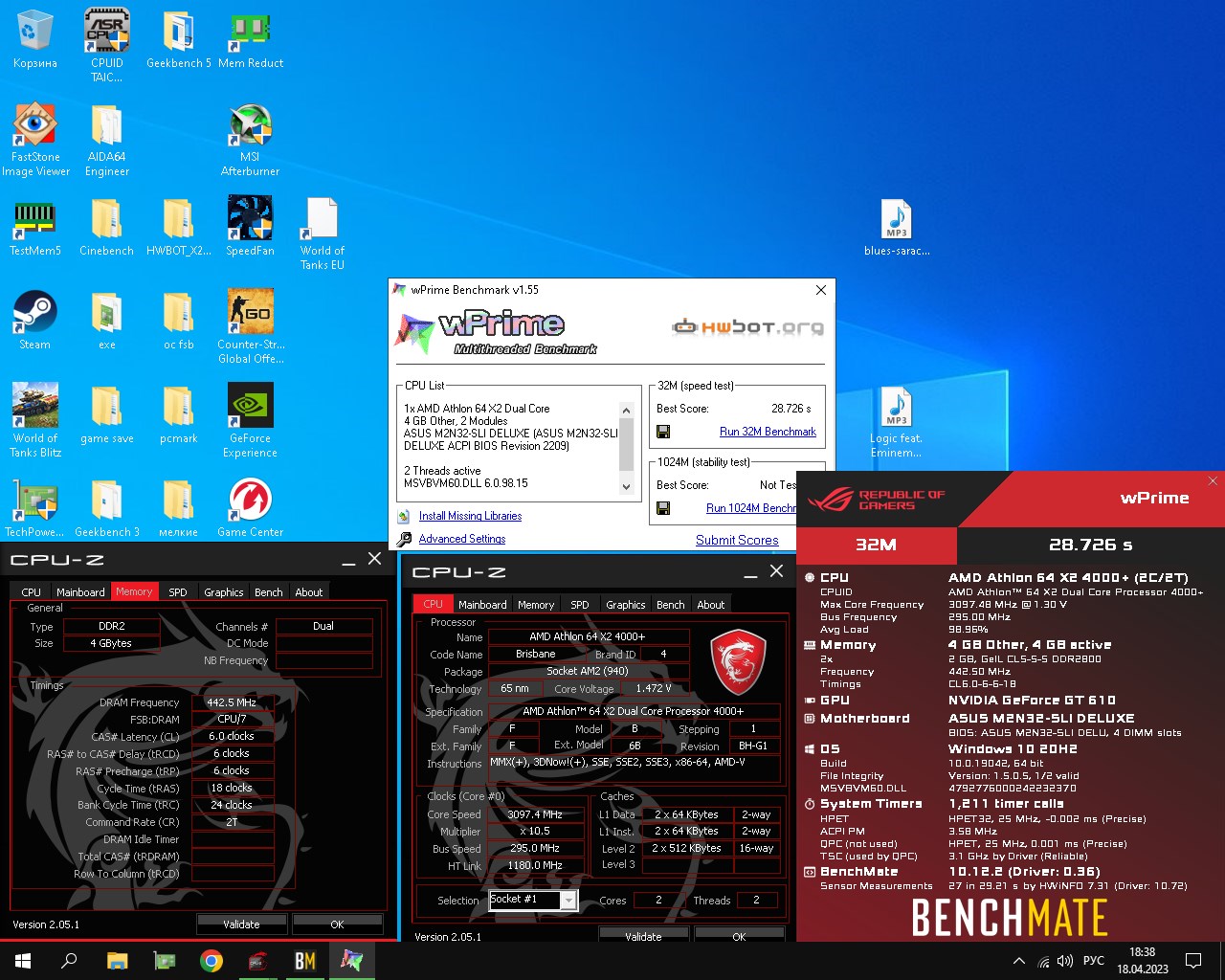
Task: Open Counter-Strike Global Offensive icon
Action: (251, 326)
